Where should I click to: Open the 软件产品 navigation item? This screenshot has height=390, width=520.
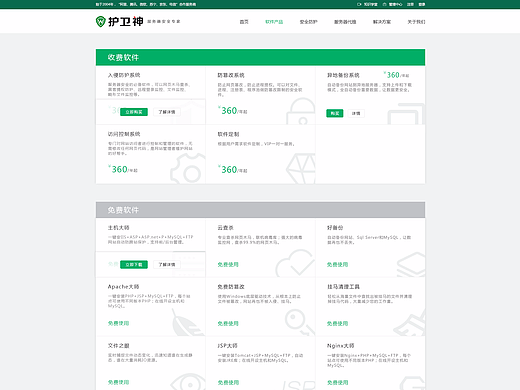274,22
